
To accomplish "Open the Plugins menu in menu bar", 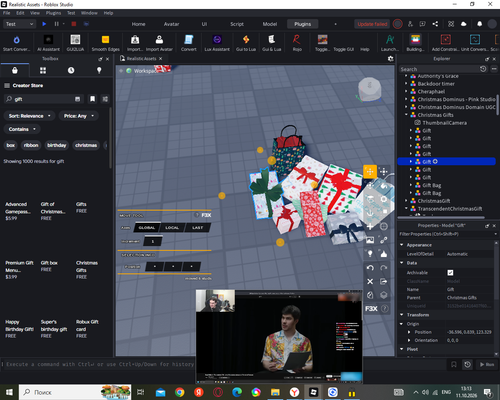I will point(53,13).
